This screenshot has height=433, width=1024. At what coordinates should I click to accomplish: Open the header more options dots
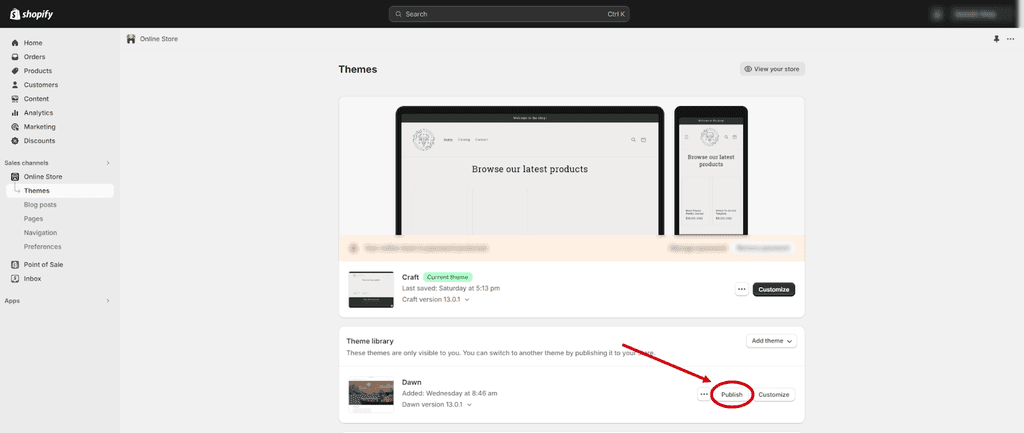coord(1010,39)
